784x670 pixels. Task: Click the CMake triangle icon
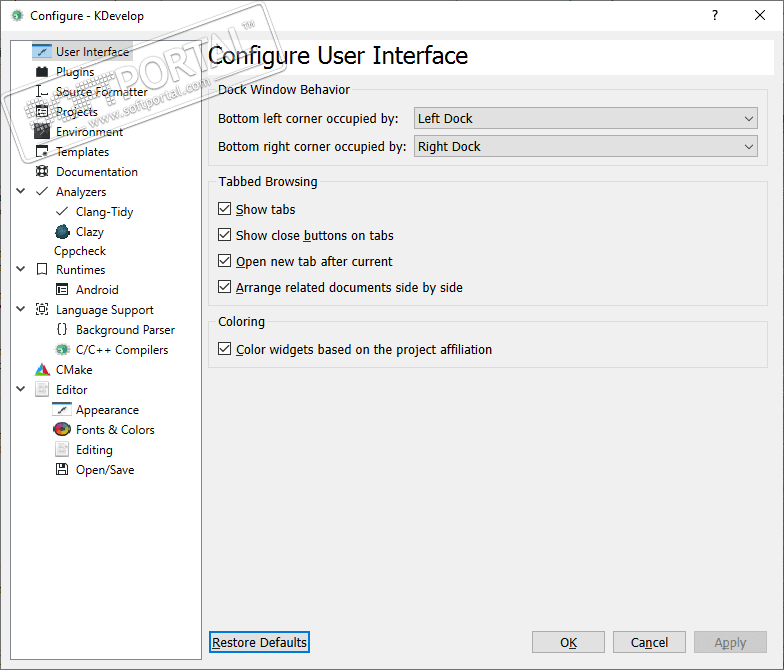(42, 370)
